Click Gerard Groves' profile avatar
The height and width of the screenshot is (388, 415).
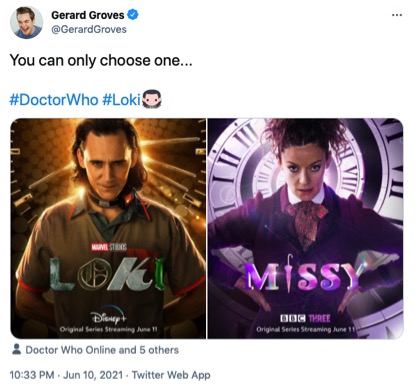pyautogui.click(x=26, y=22)
